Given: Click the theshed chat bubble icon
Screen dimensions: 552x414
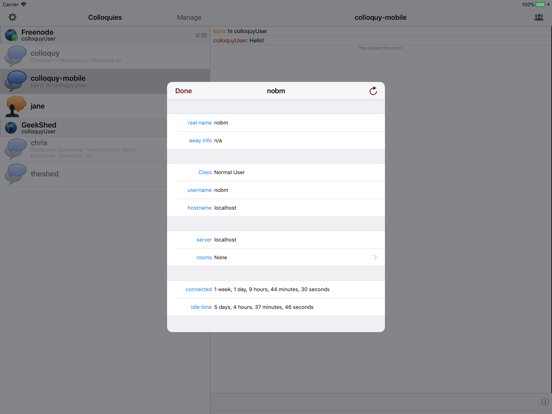Looking at the screenshot, I should (15, 174).
